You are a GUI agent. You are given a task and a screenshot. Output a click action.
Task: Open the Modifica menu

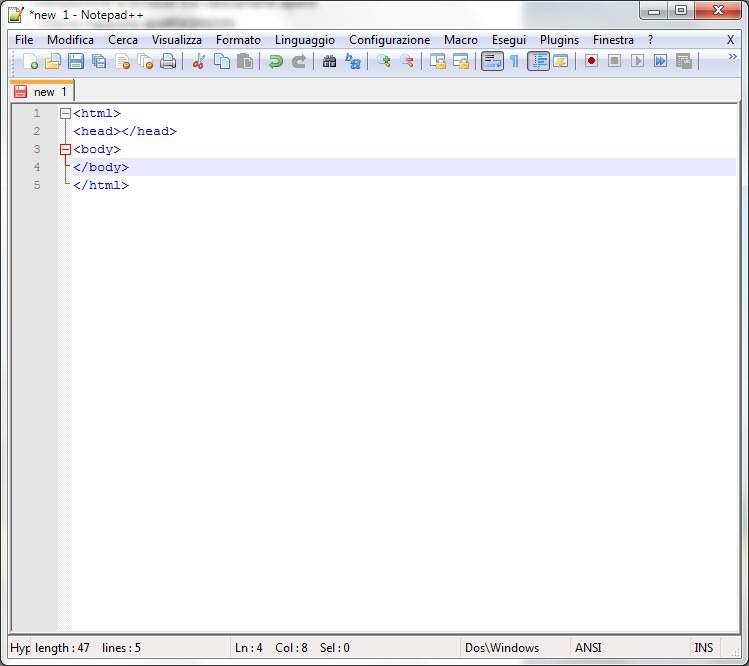tap(70, 40)
